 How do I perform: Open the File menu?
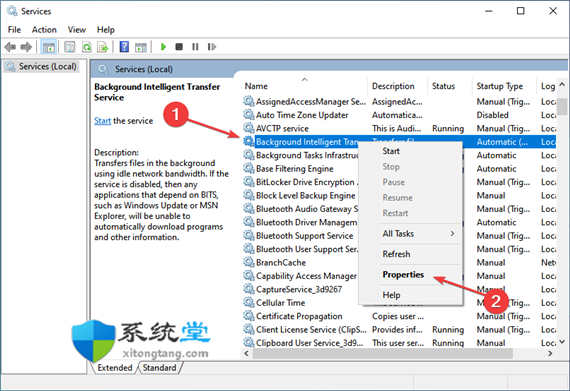[x=15, y=29]
